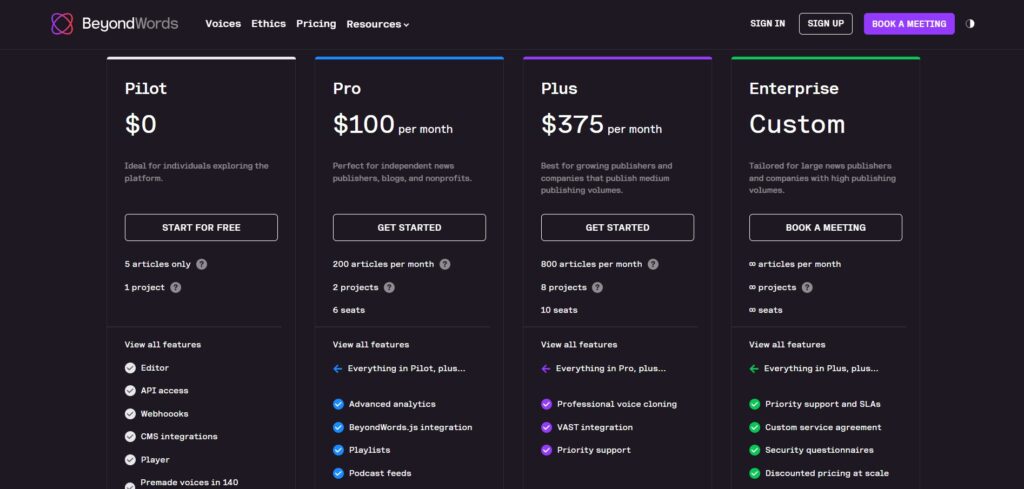Open the help icon beside 2 projects
The image size is (1024, 489).
pyautogui.click(x=389, y=287)
